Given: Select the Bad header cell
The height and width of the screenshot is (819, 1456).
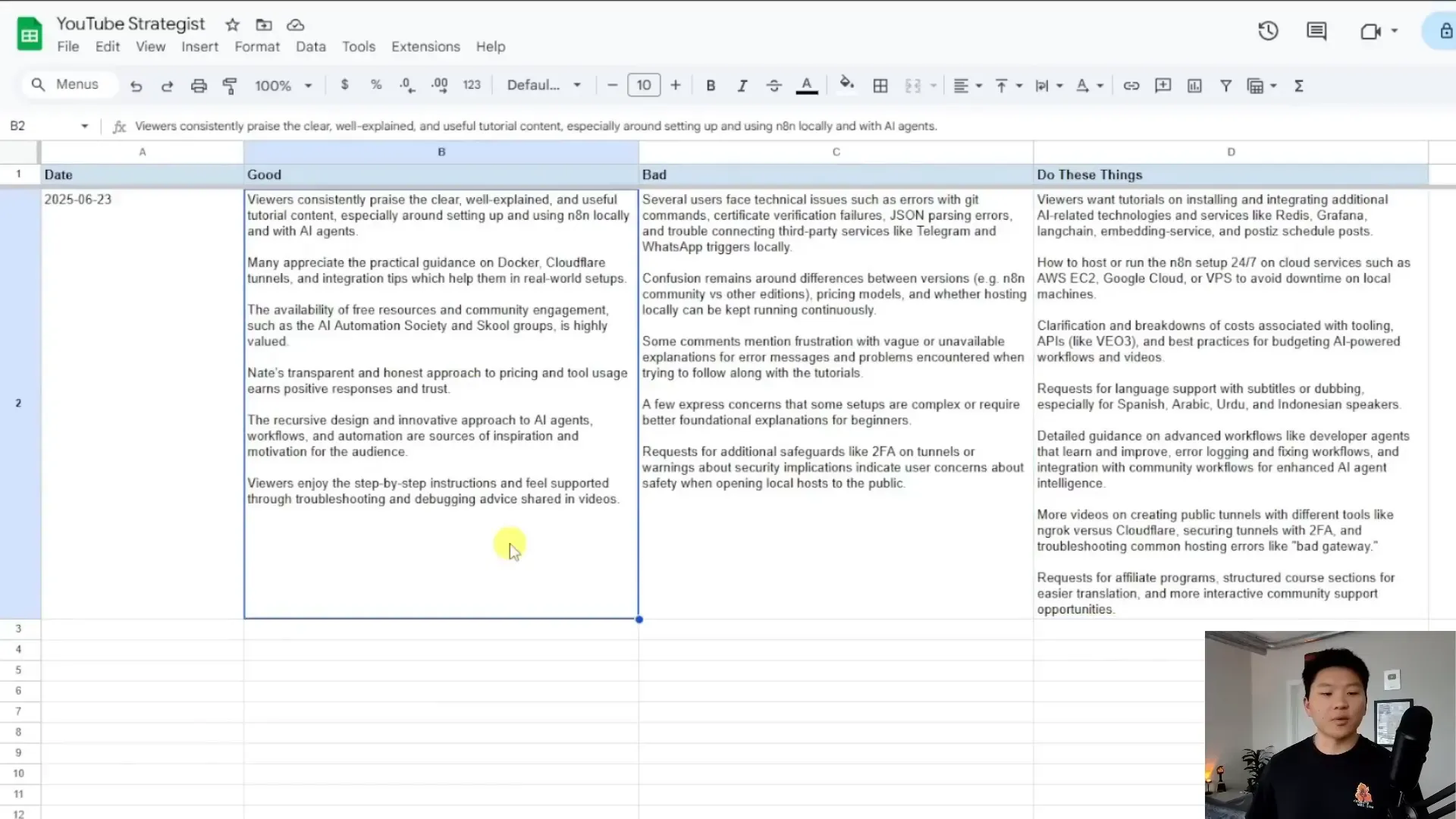Looking at the screenshot, I should 836,174.
